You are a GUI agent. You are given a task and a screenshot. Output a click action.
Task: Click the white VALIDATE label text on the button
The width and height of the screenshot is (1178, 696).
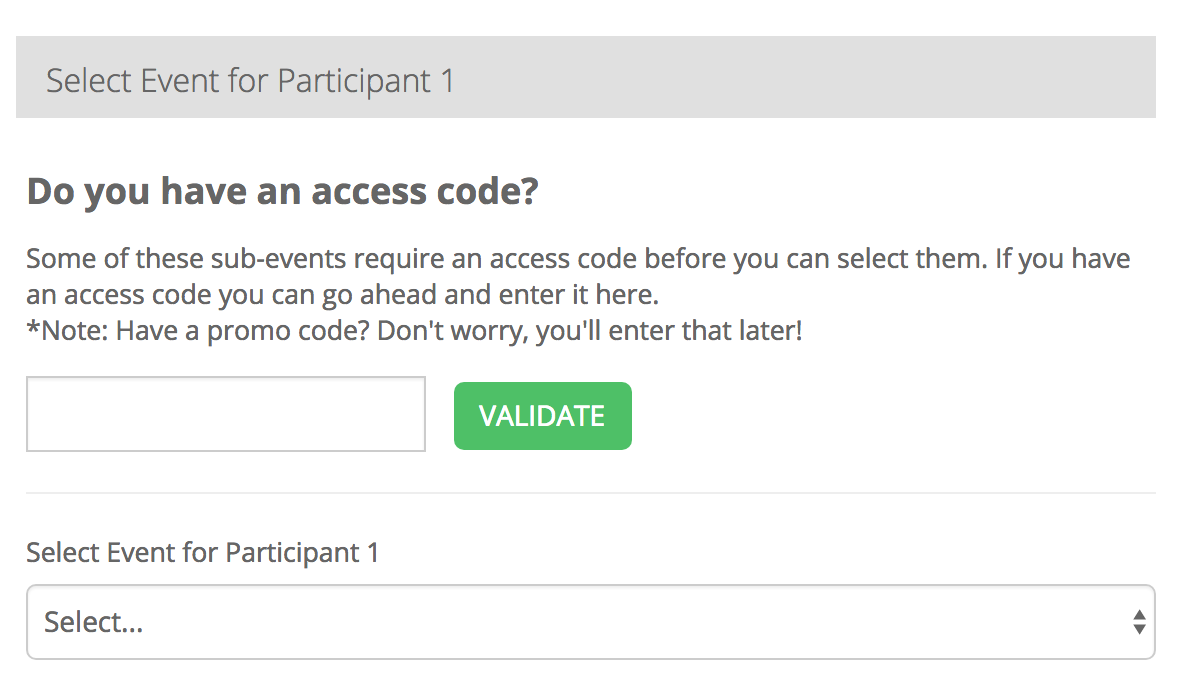(542, 416)
